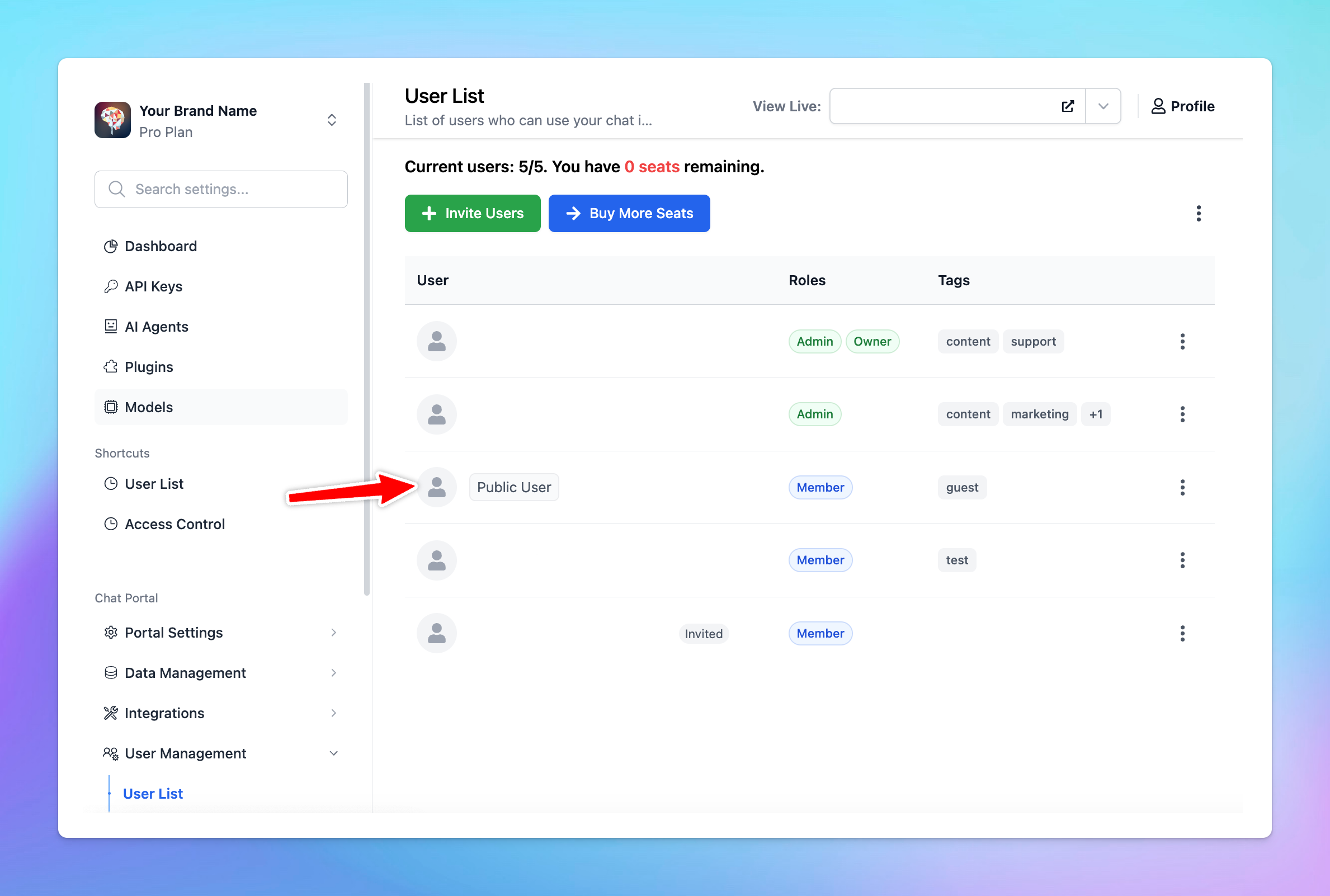Click the Plugins icon in sidebar

click(x=110, y=366)
